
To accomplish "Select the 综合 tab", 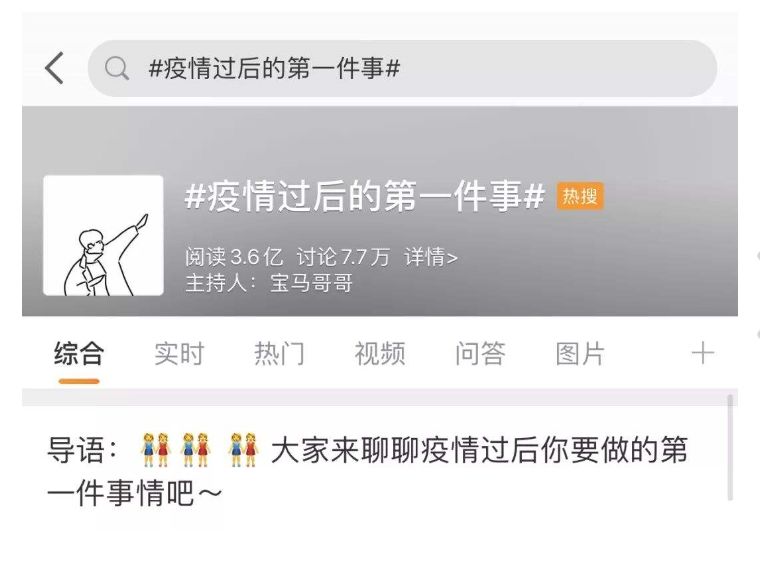I will click(x=79, y=353).
